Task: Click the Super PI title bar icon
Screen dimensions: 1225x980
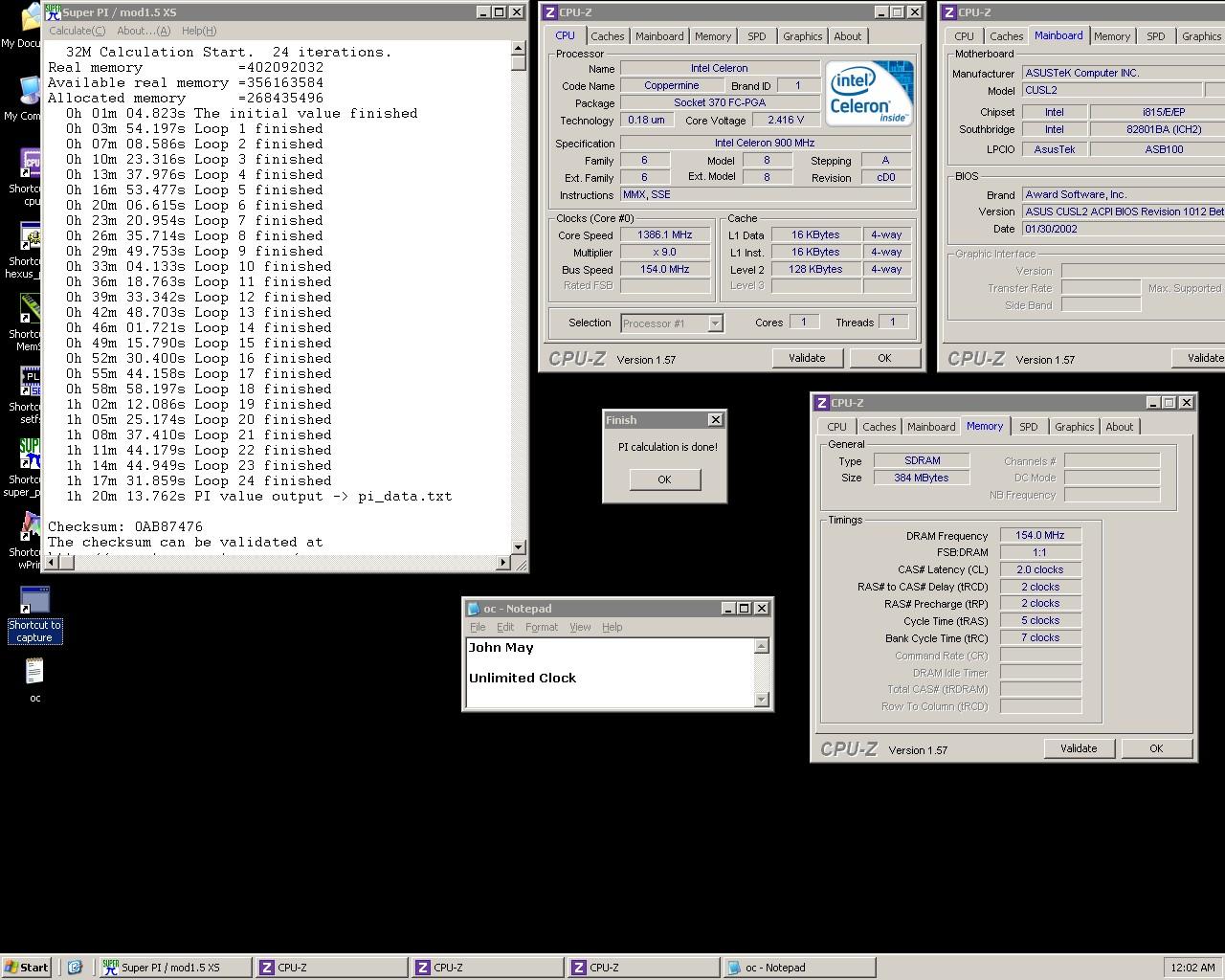Action: click(x=53, y=12)
